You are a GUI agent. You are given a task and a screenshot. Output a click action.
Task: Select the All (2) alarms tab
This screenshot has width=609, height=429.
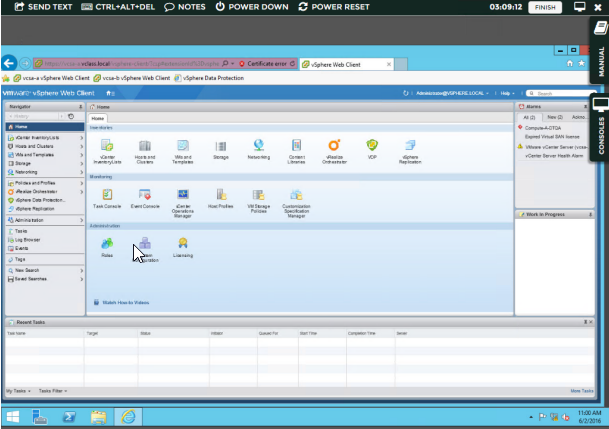click(529, 117)
